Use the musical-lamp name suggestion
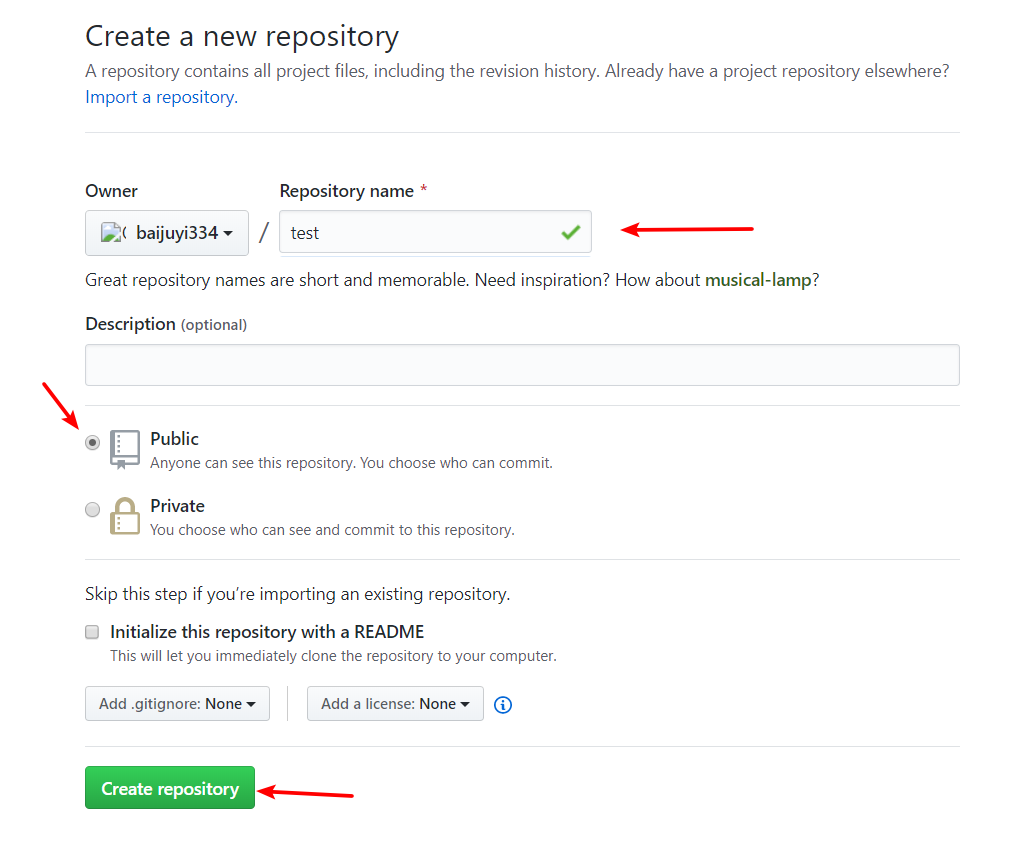This screenshot has height=842, width=1009. 758,280
